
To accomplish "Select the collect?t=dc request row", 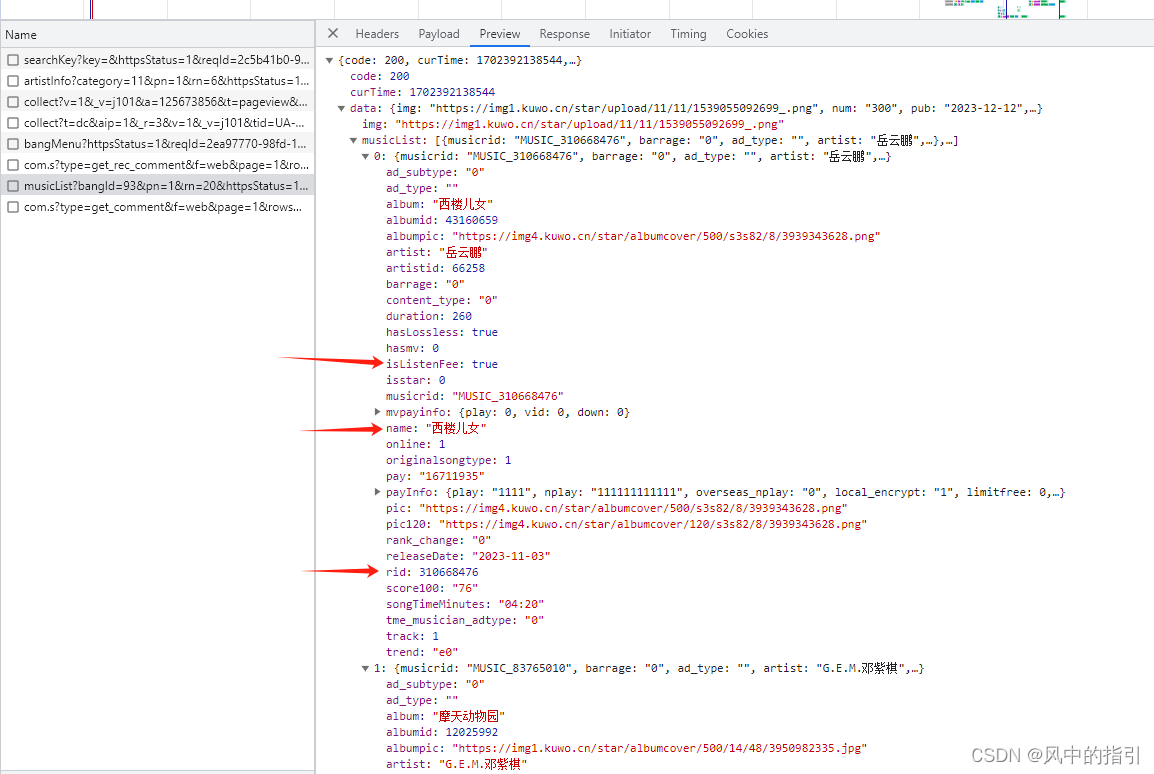I will pyautogui.click(x=157, y=123).
